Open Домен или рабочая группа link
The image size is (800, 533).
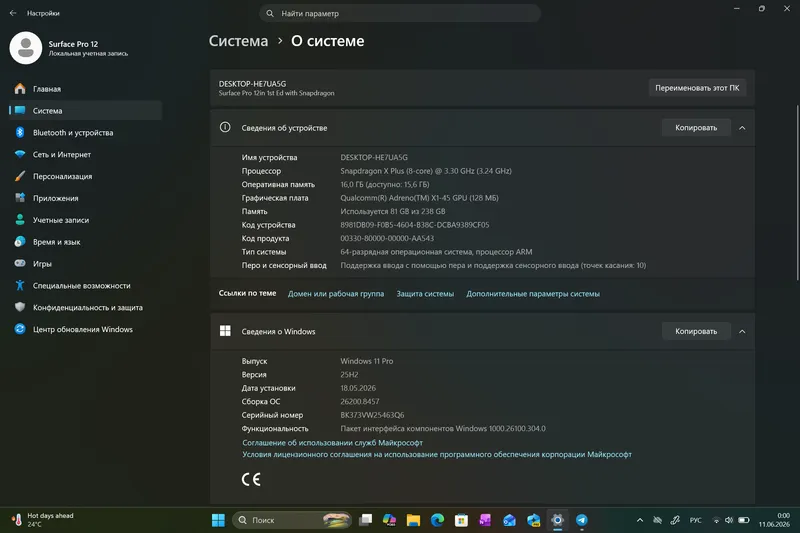[x=336, y=294]
